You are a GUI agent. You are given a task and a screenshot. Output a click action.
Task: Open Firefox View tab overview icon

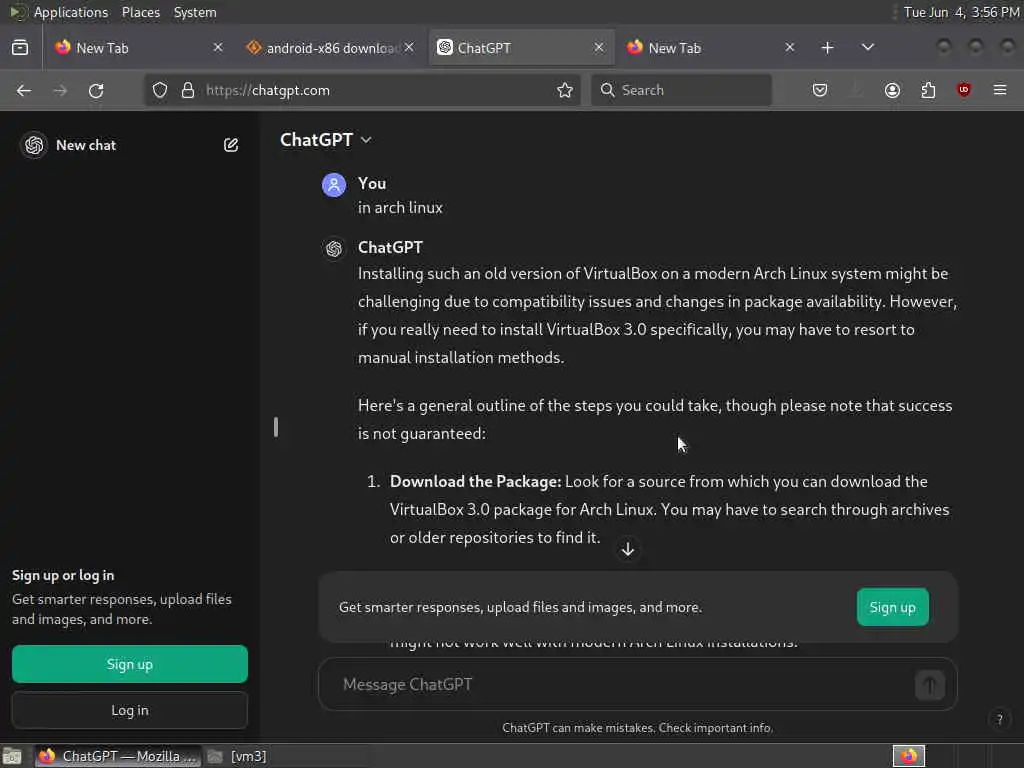(x=20, y=48)
